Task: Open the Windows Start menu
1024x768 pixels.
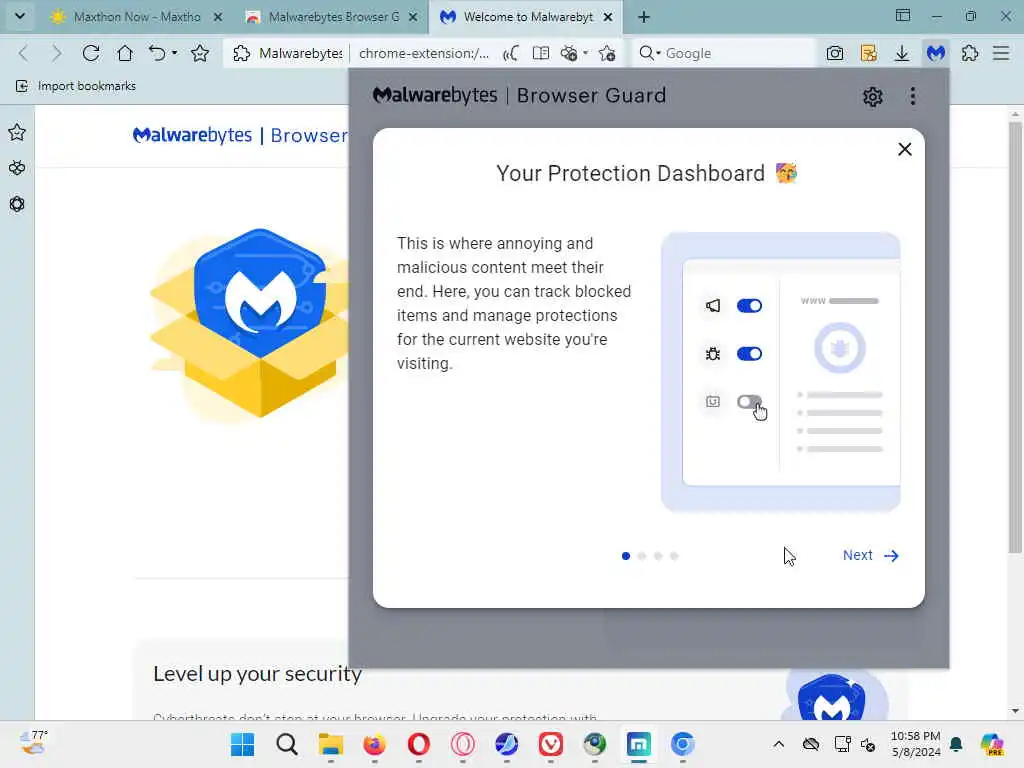Action: pos(242,744)
